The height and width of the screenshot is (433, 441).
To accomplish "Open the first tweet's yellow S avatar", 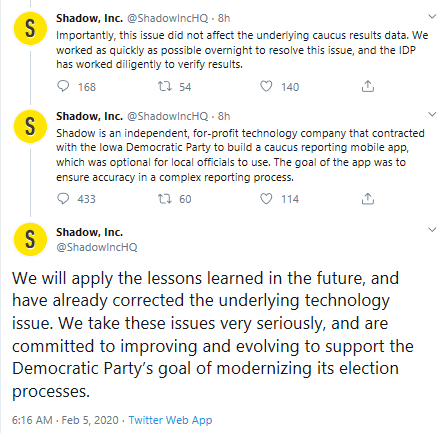I will (30, 28).
